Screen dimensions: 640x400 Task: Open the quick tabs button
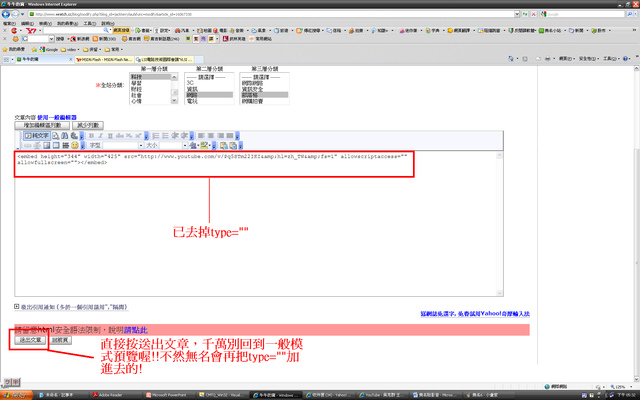[7, 60]
